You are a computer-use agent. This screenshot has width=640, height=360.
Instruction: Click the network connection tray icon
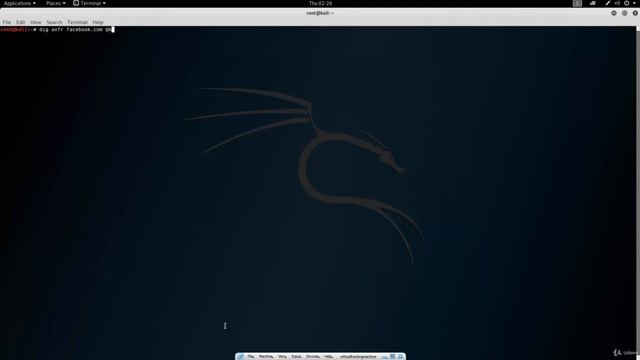pos(593,3)
